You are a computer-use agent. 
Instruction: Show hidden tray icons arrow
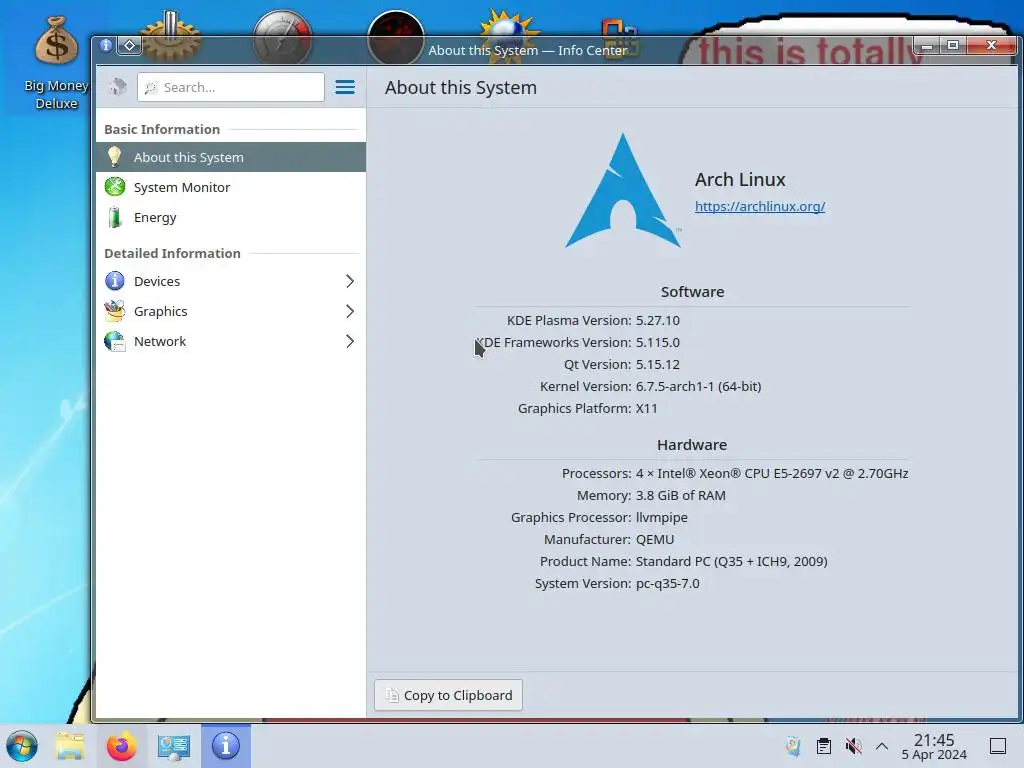coord(882,746)
